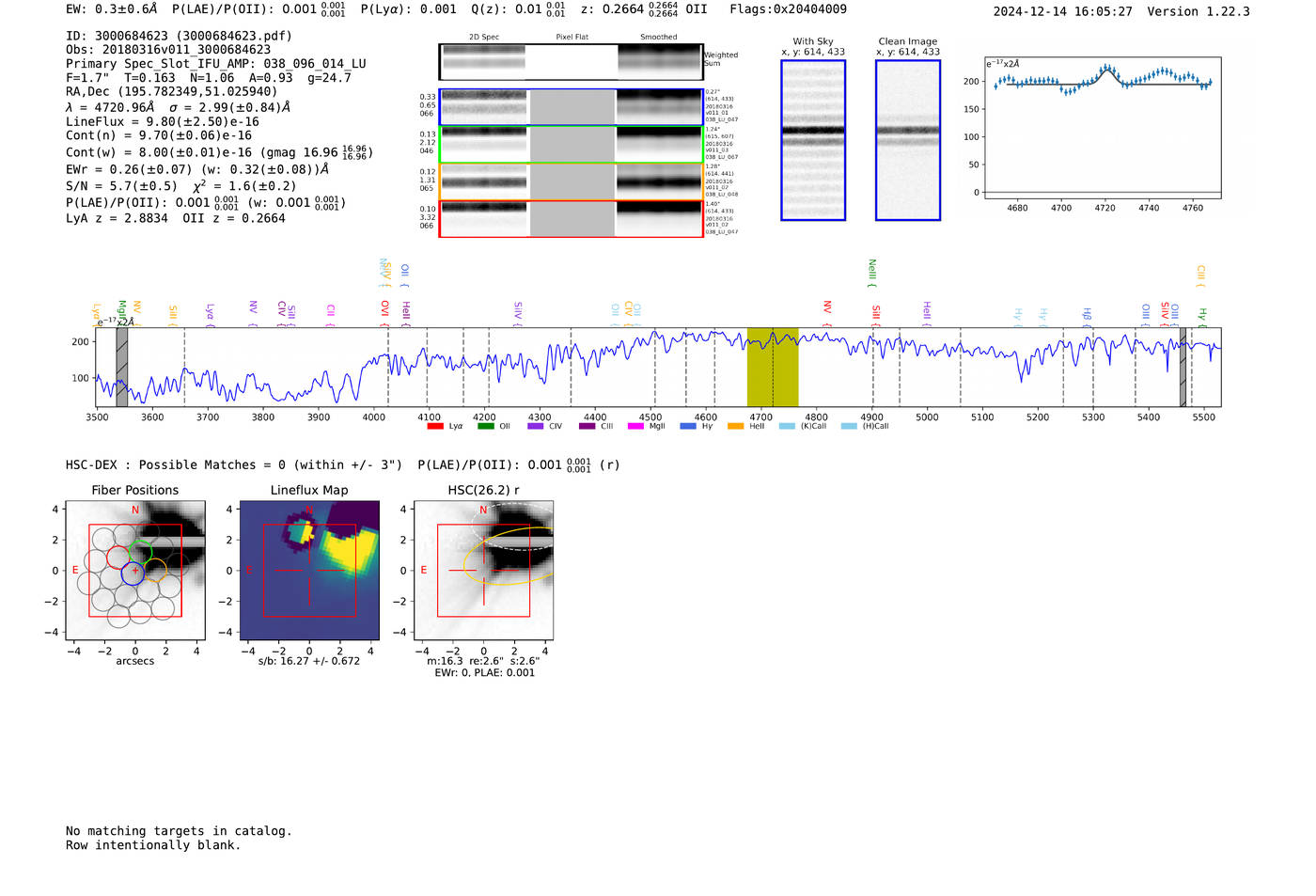The height and width of the screenshot is (896, 1316).
Task: Click the Gaussian emission line fit plot
Action: click(1102, 129)
